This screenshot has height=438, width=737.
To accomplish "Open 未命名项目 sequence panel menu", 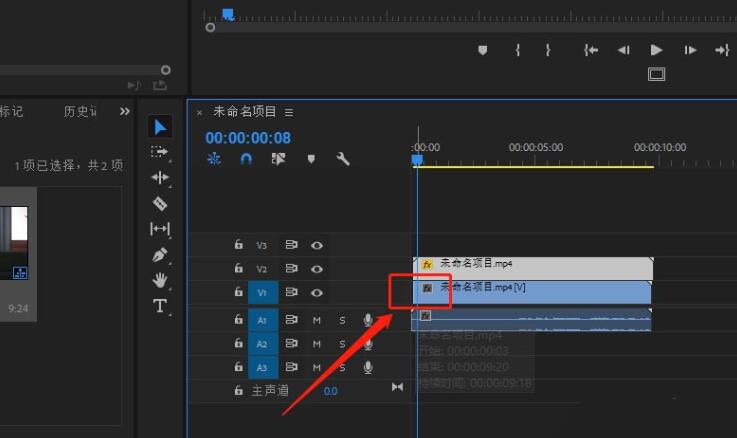I will pos(289,112).
